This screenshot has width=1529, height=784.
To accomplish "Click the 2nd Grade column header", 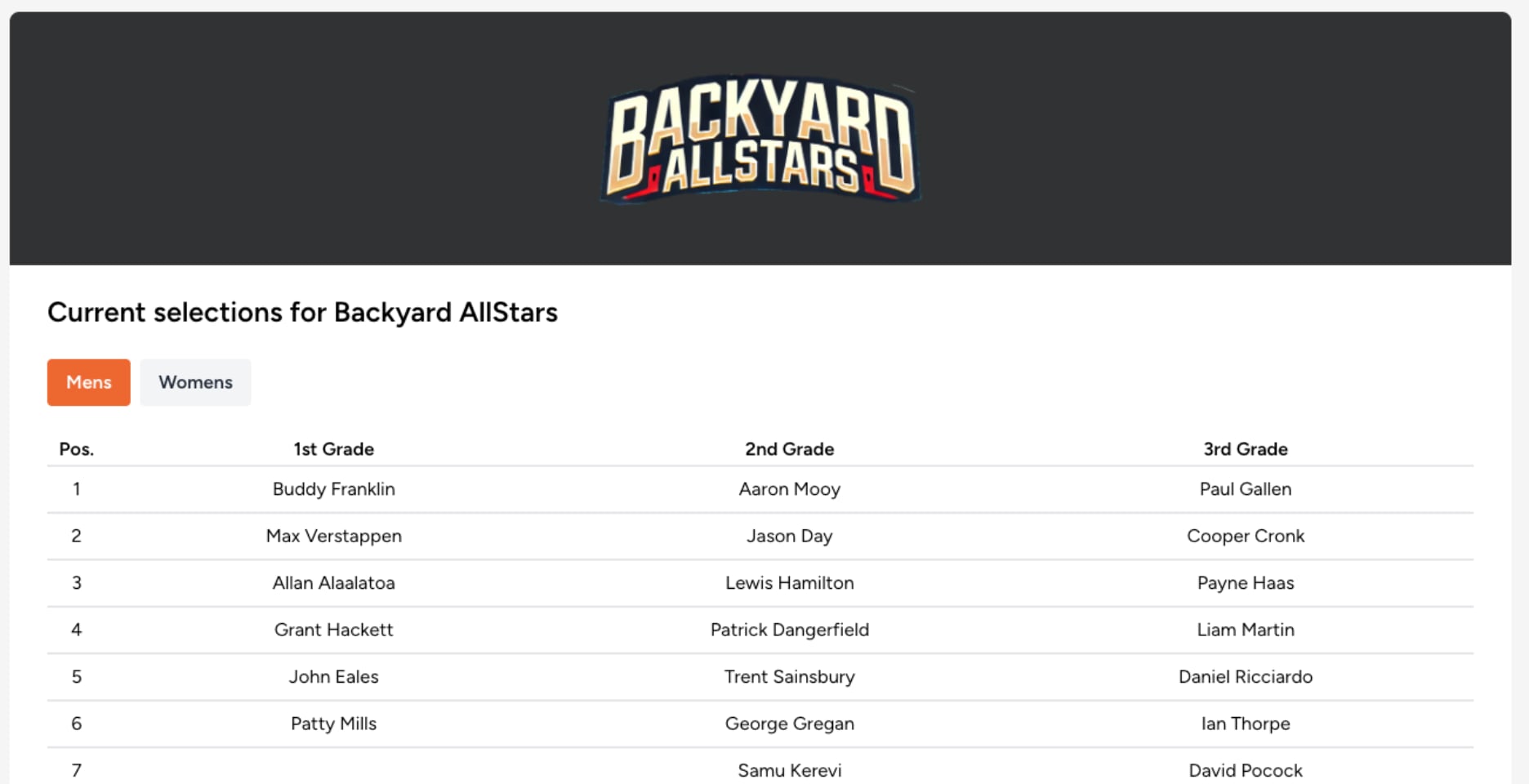I will [789, 449].
